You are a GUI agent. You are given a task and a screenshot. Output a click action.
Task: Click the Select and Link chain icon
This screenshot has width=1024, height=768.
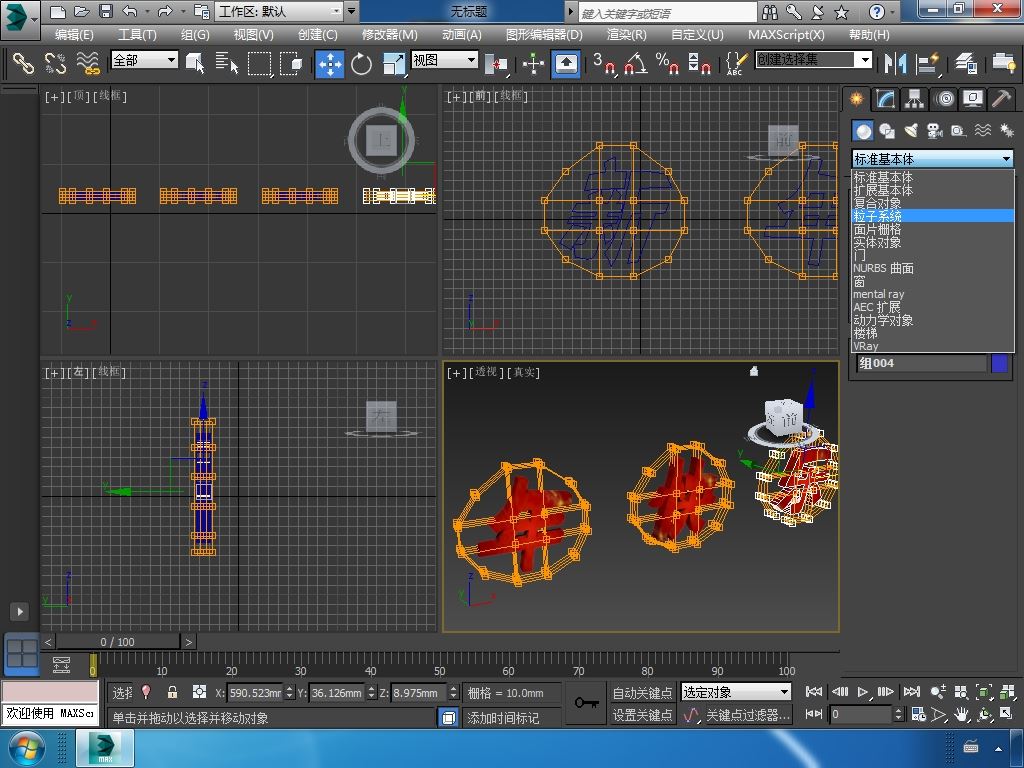(x=23, y=63)
